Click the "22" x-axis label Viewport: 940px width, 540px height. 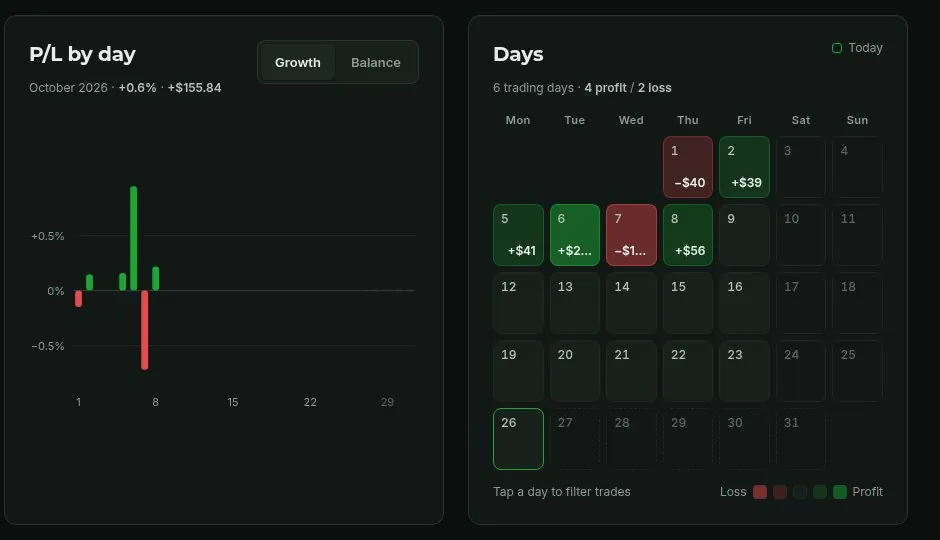coord(310,402)
